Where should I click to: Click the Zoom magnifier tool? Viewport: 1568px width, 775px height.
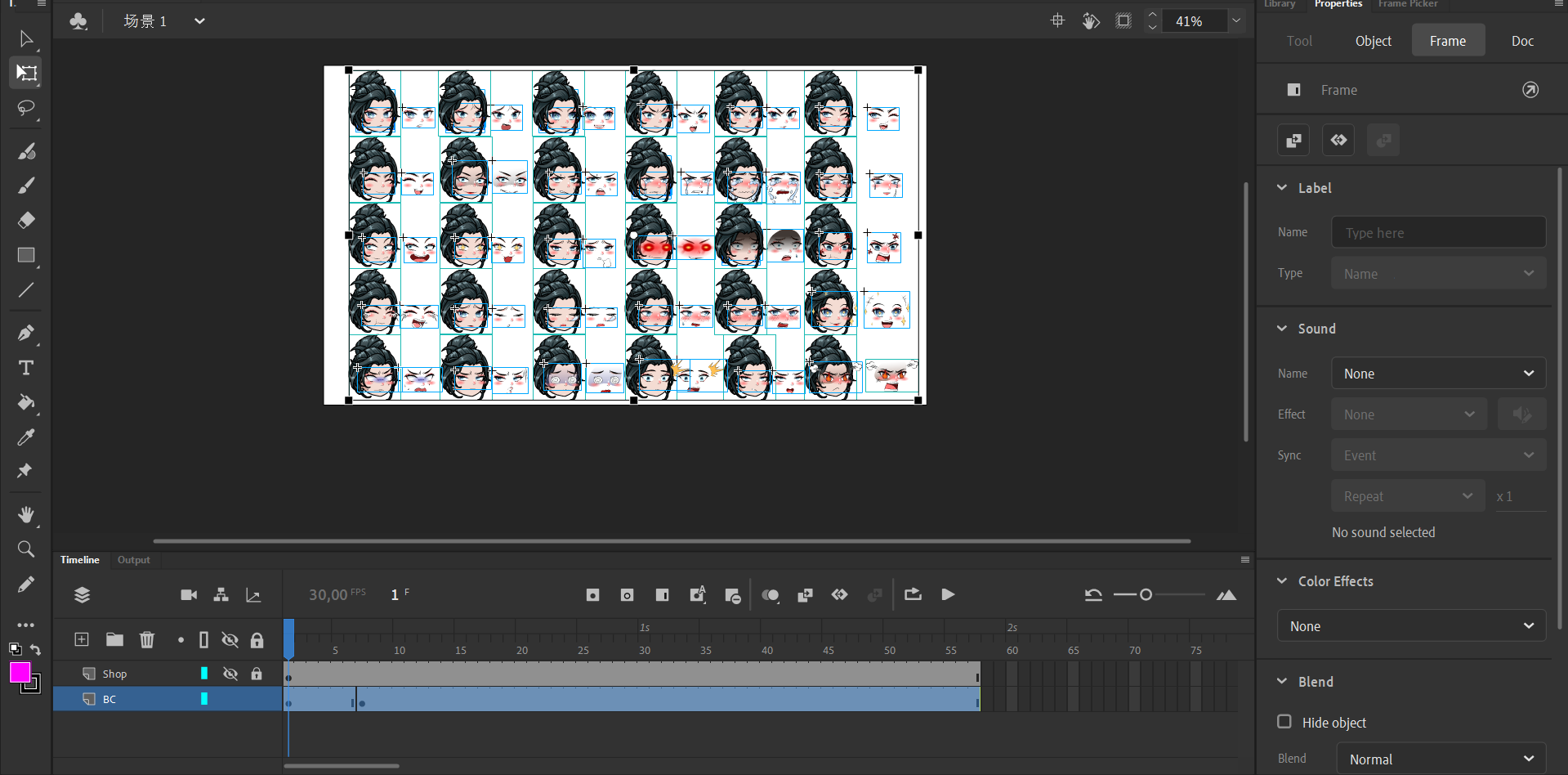(26, 549)
